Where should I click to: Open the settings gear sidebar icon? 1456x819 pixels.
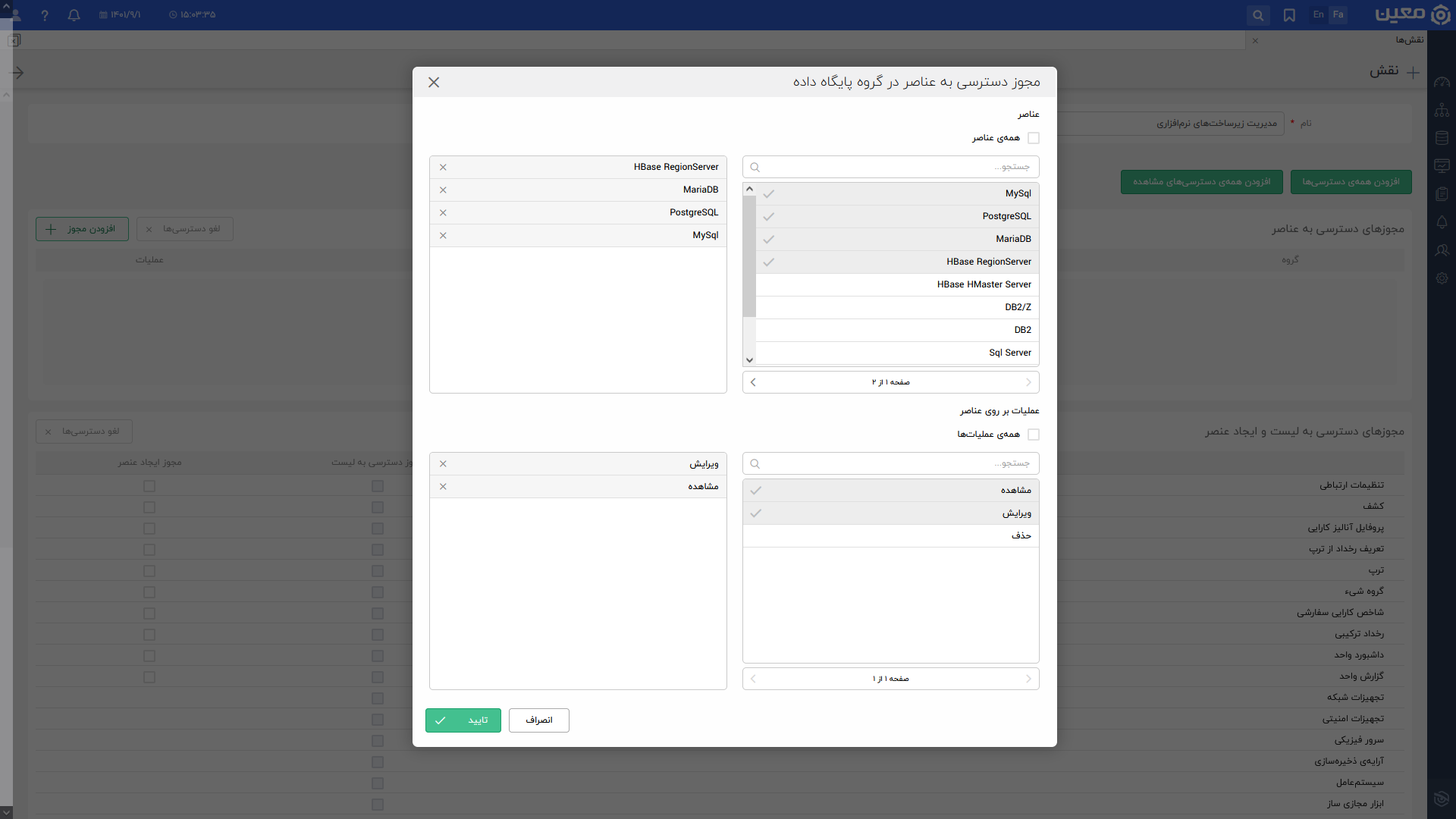(x=1442, y=278)
